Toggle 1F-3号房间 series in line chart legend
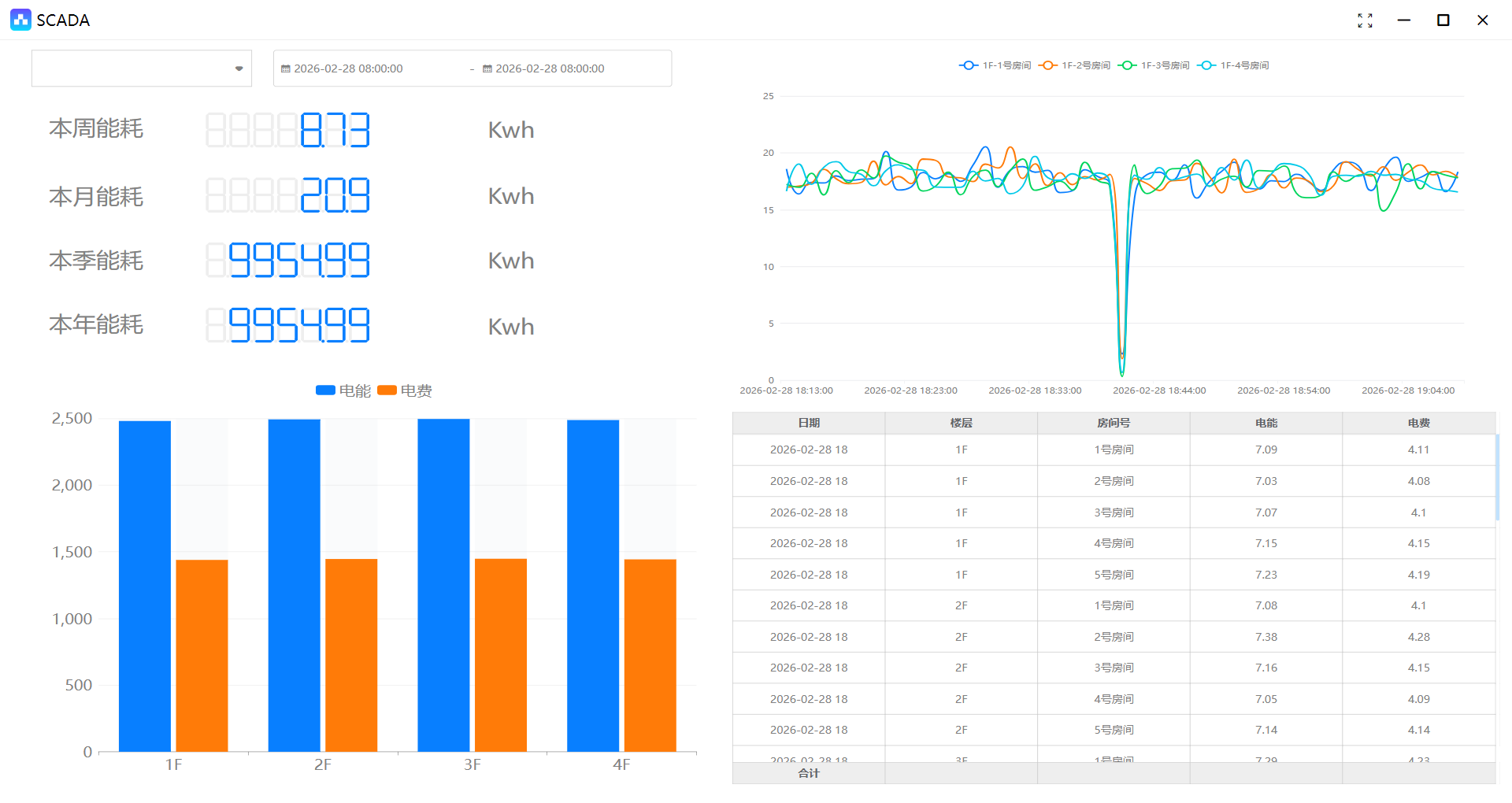 [1154, 65]
